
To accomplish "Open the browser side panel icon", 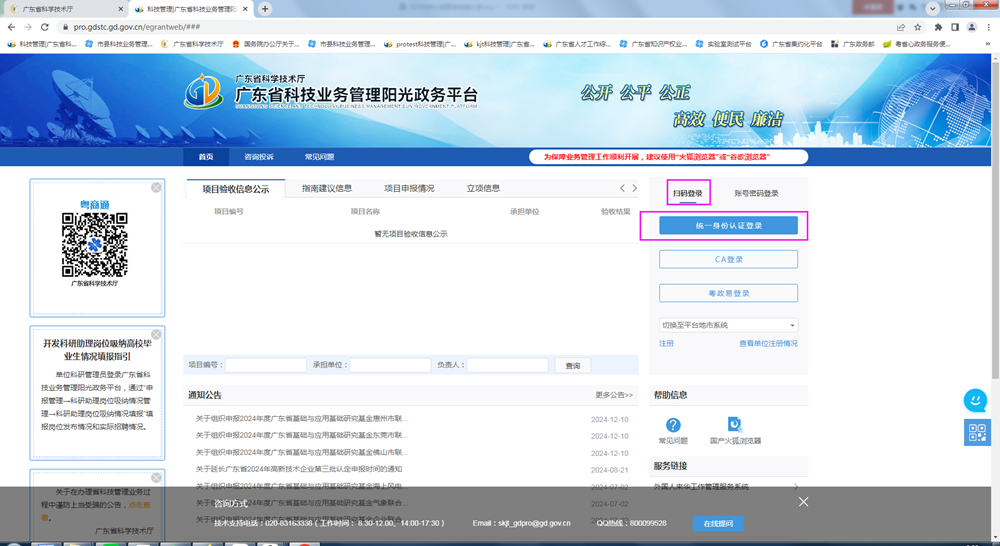I will tap(955, 27).
